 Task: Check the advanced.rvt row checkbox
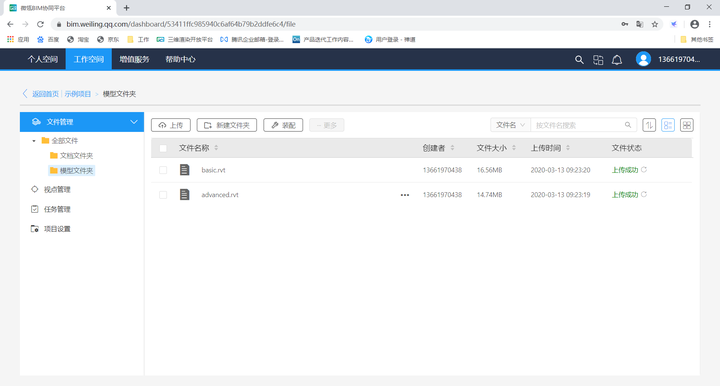[x=163, y=195]
